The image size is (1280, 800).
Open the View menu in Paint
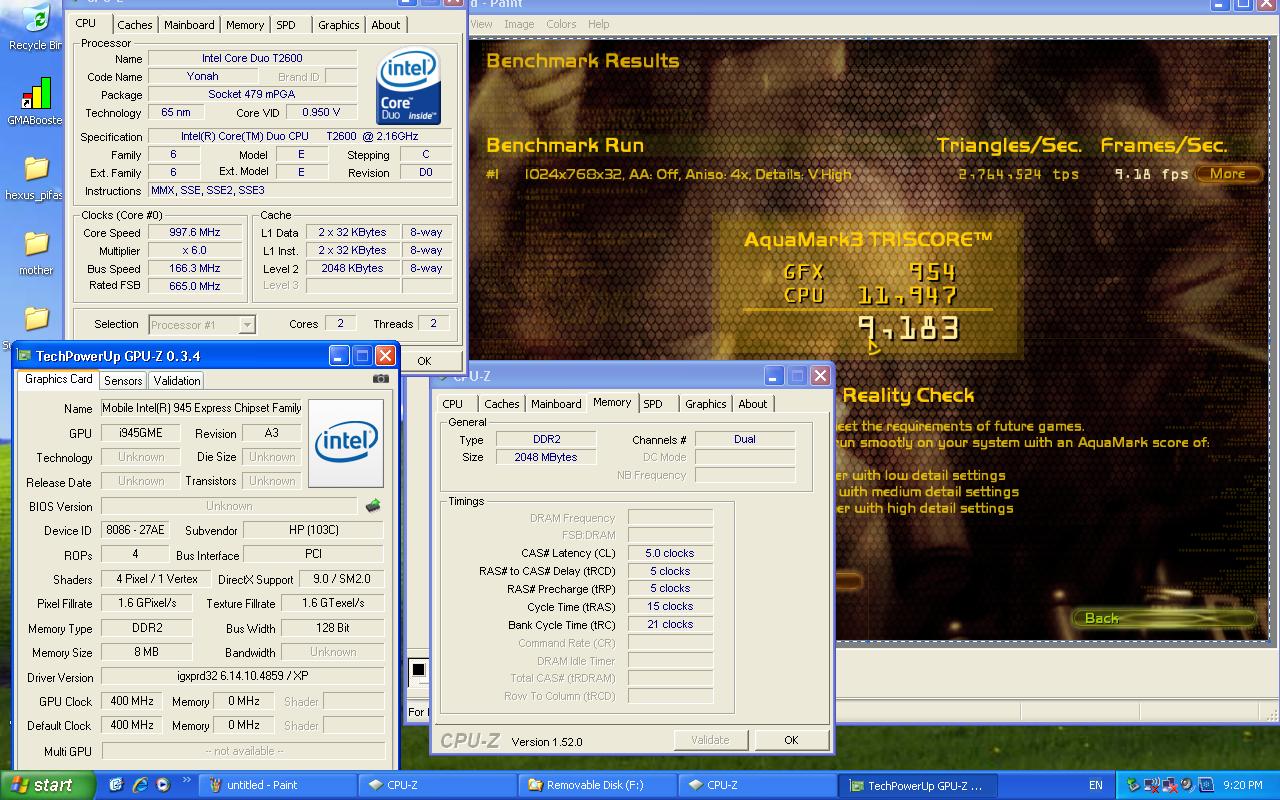pyautogui.click(x=481, y=24)
